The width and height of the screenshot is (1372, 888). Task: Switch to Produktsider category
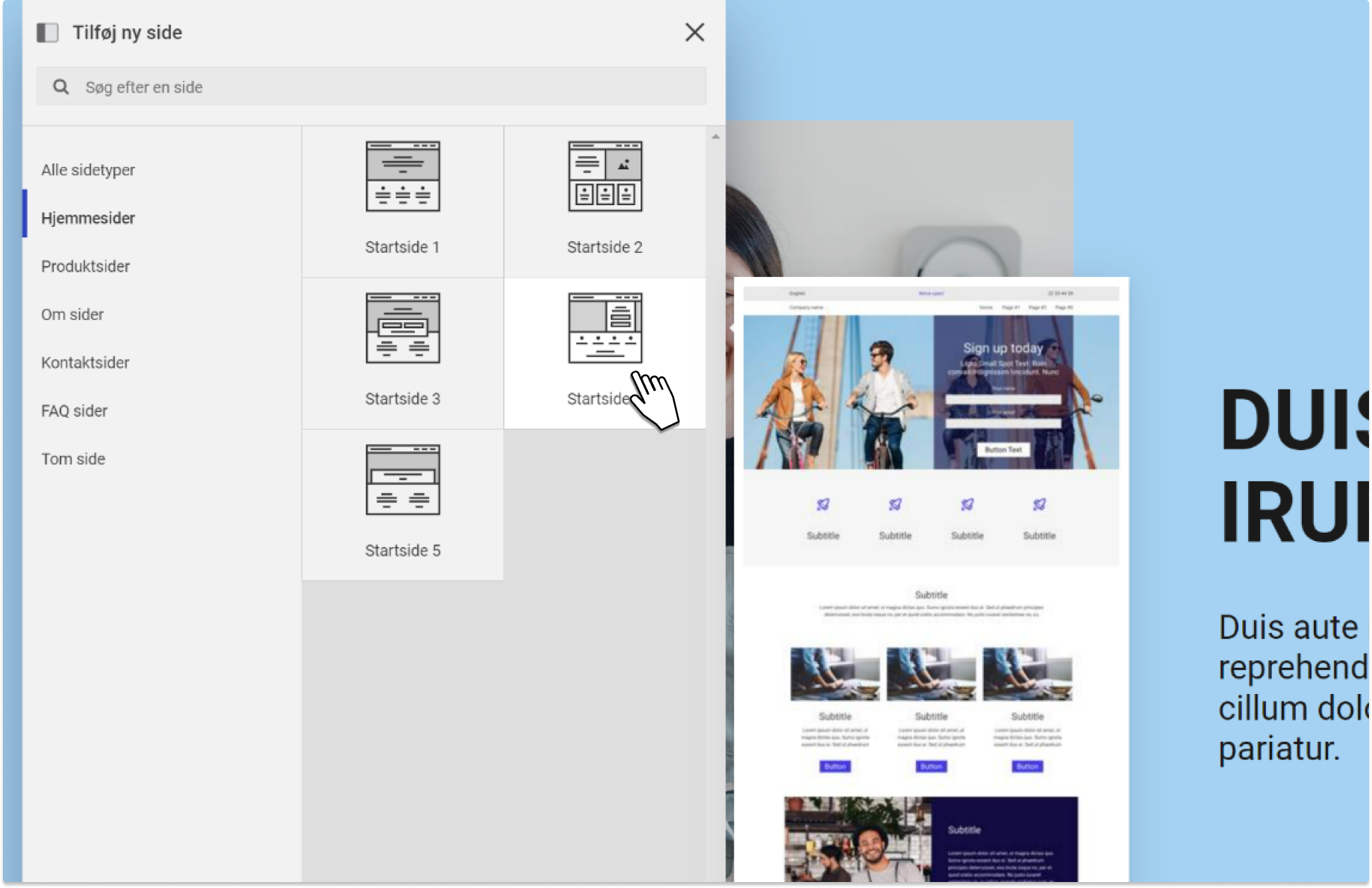(x=86, y=266)
